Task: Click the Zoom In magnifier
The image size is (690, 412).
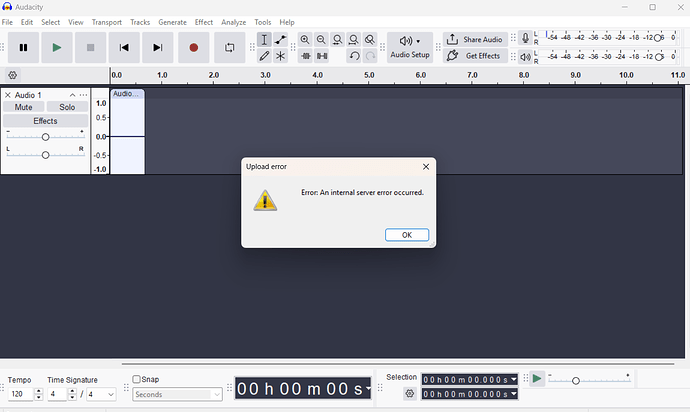Action: click(x=305, y=40)
